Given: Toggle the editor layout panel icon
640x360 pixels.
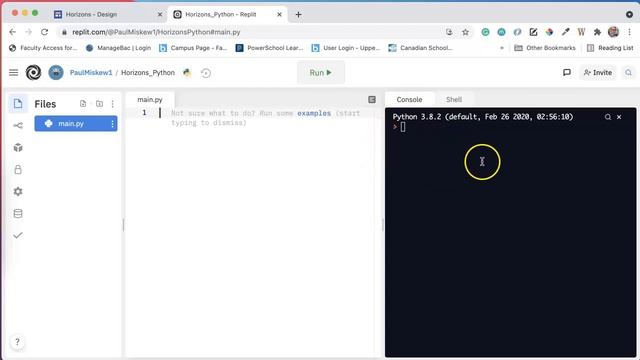Looking at the screenshot, I should click(372, 100).
